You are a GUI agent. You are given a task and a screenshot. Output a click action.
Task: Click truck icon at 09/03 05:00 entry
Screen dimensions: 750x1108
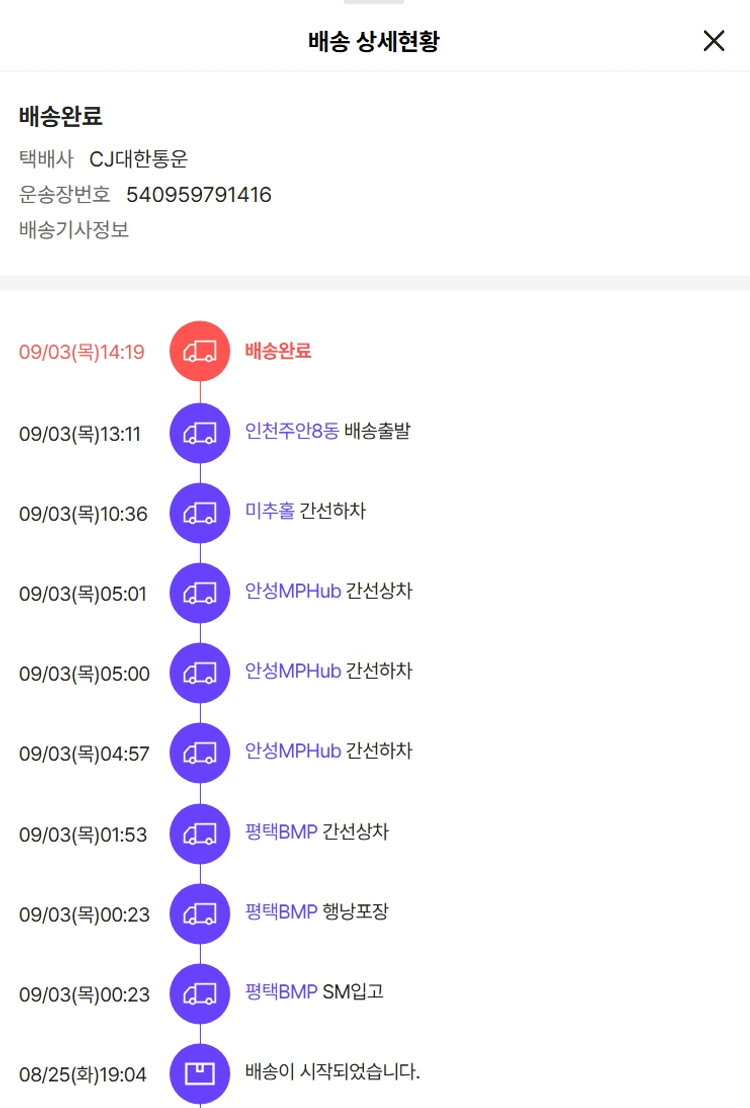coord(200,673)
